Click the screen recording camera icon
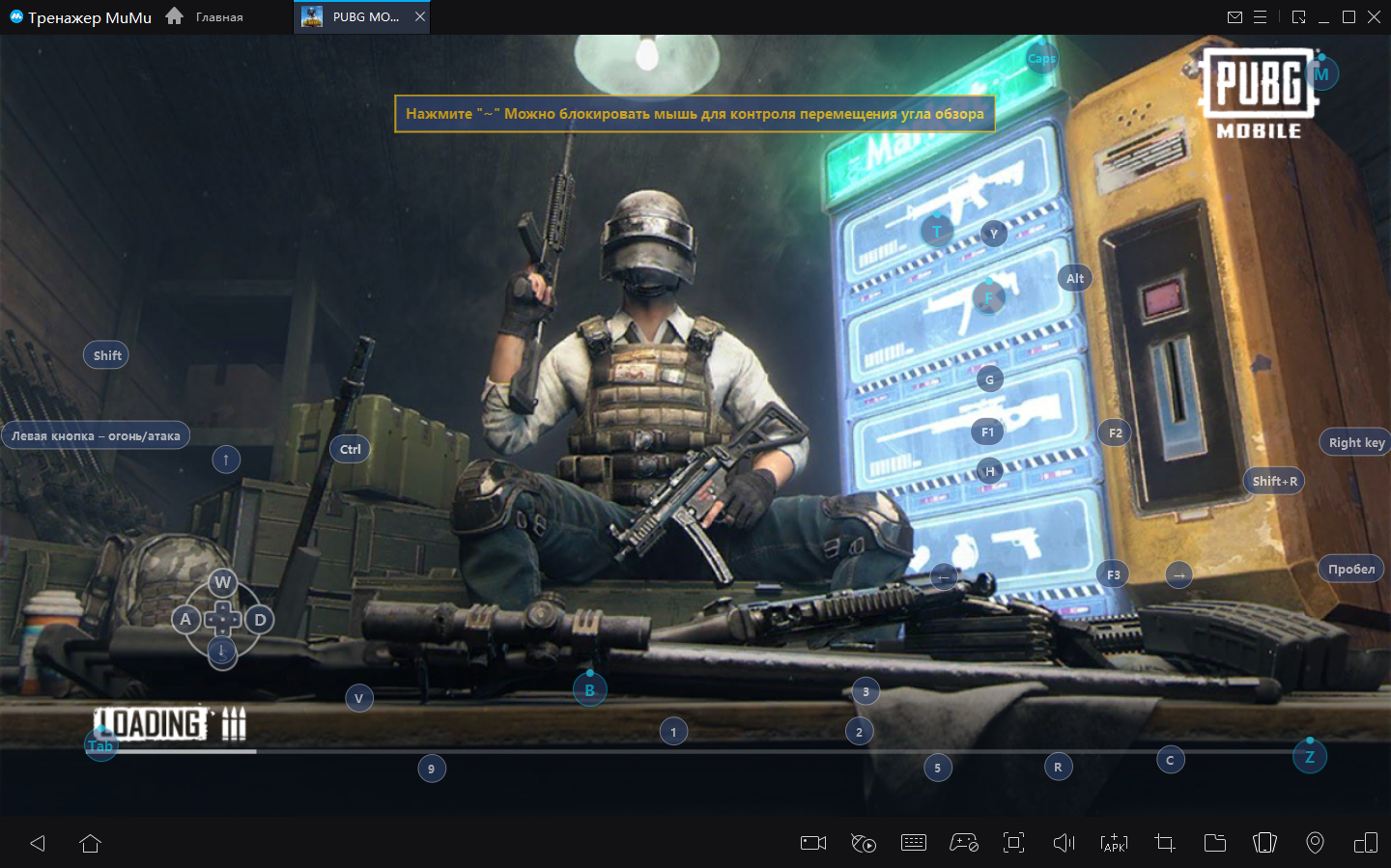Viewport: 1391px width, 868px height. (x=813, y=843)
